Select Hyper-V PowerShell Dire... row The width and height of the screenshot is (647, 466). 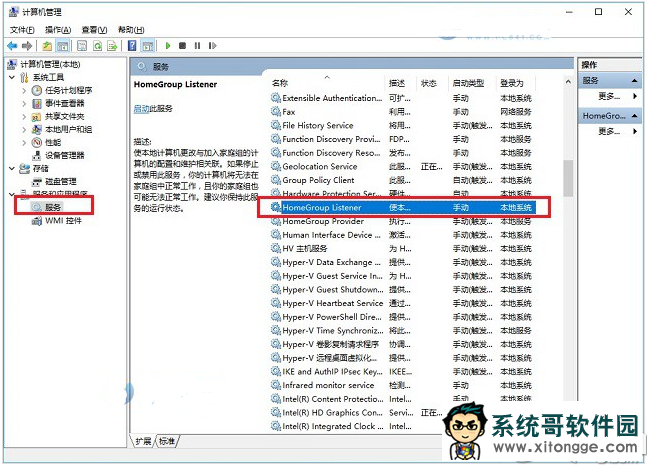click(403, 317)
